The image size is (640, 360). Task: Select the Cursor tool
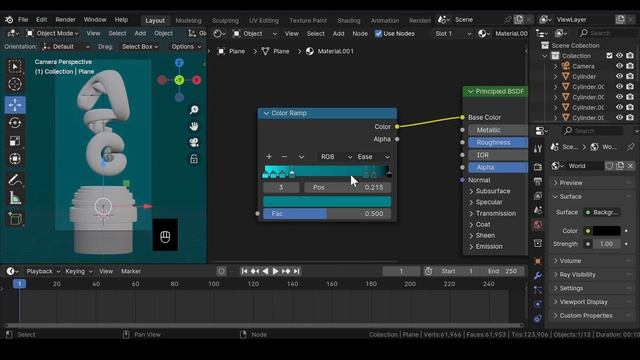15,84
